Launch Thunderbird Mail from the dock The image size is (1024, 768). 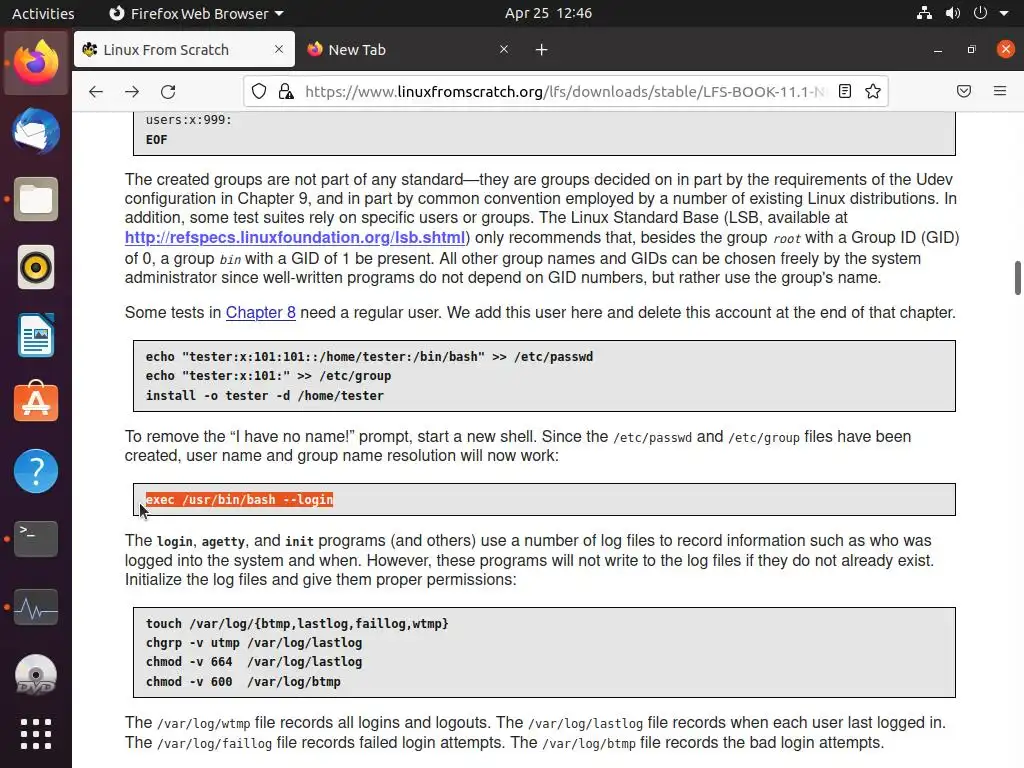point(36,131)
